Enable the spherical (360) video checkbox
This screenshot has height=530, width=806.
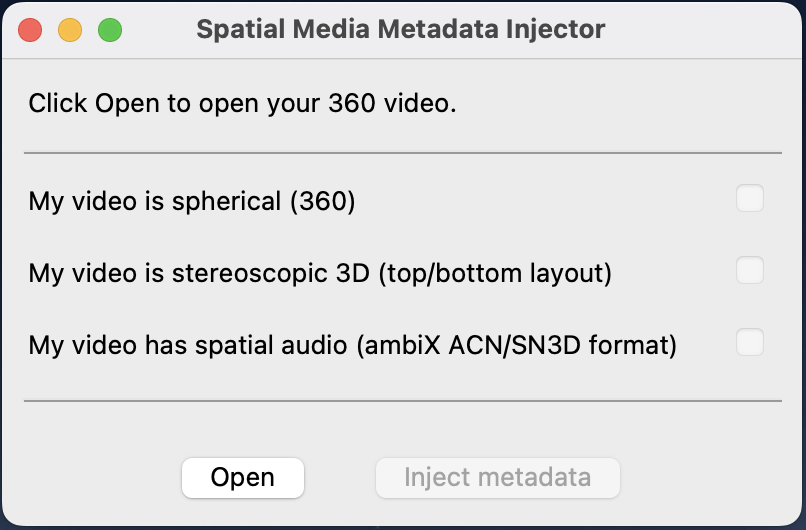coord(749,198)
